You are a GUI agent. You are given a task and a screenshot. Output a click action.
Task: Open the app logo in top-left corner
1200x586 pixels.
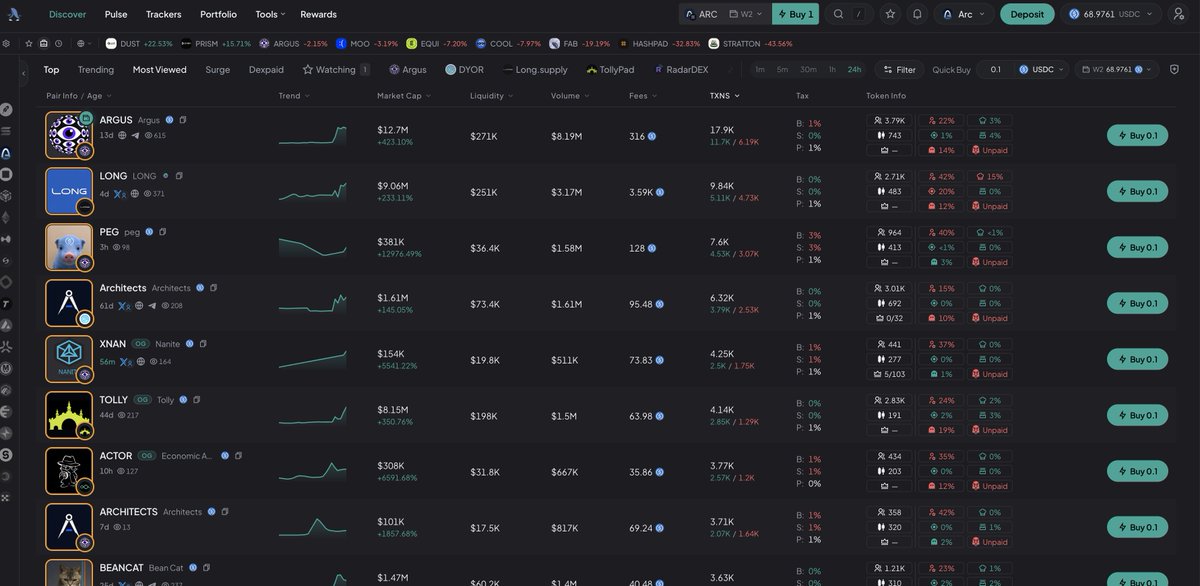pos(16,14)
